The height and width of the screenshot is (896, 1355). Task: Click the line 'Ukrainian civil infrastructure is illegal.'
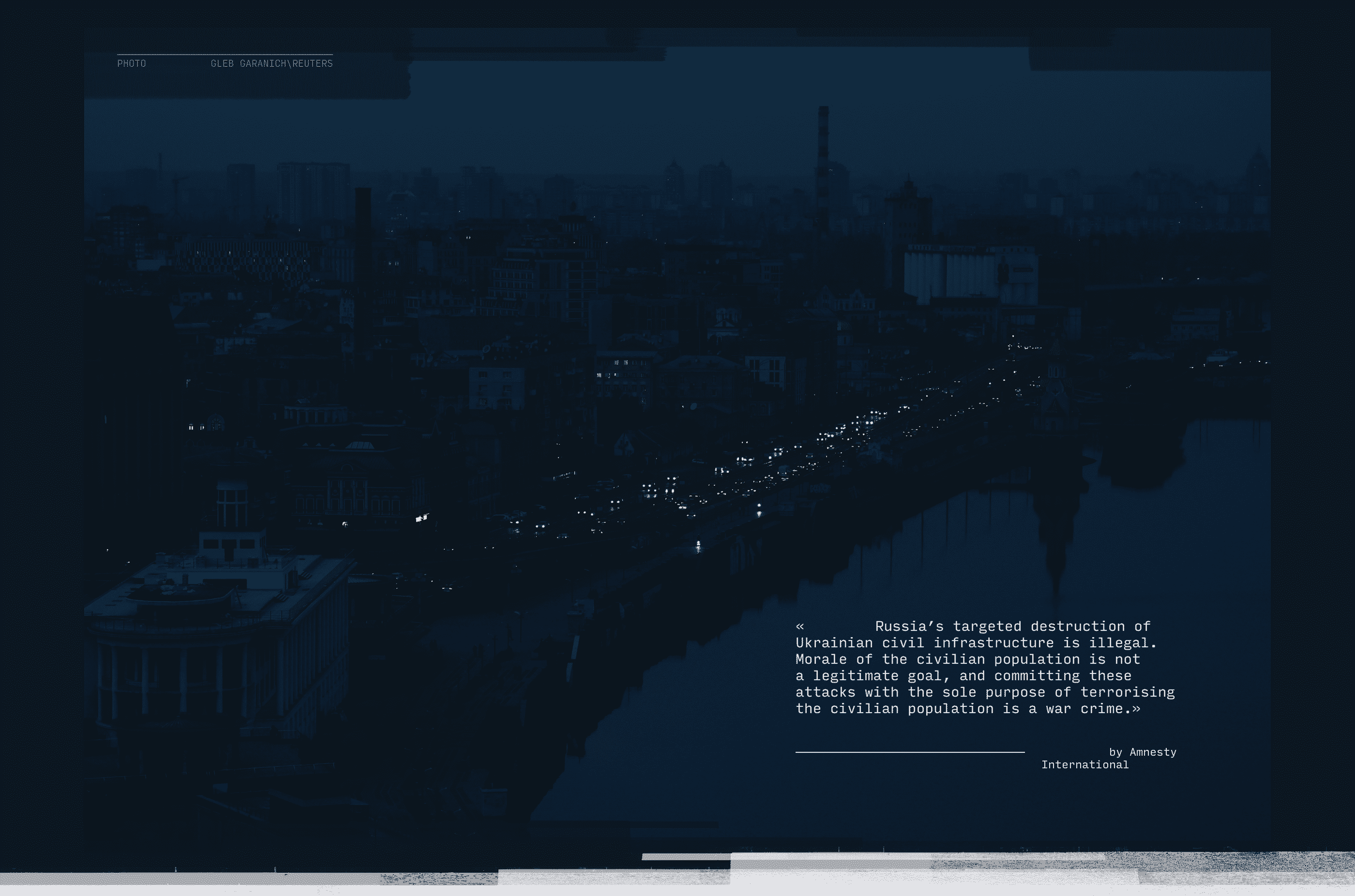976,643
